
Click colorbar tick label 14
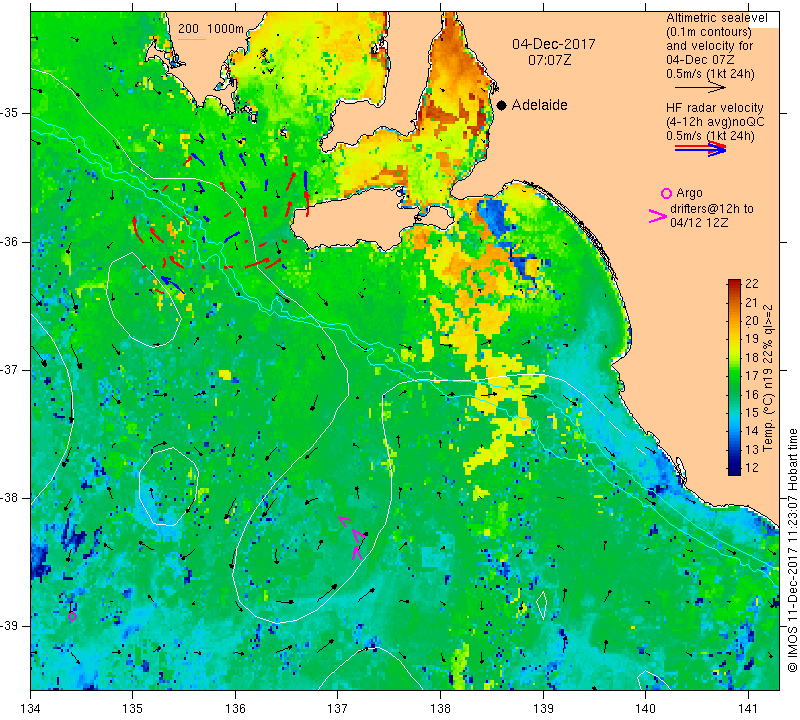[752, 431]
